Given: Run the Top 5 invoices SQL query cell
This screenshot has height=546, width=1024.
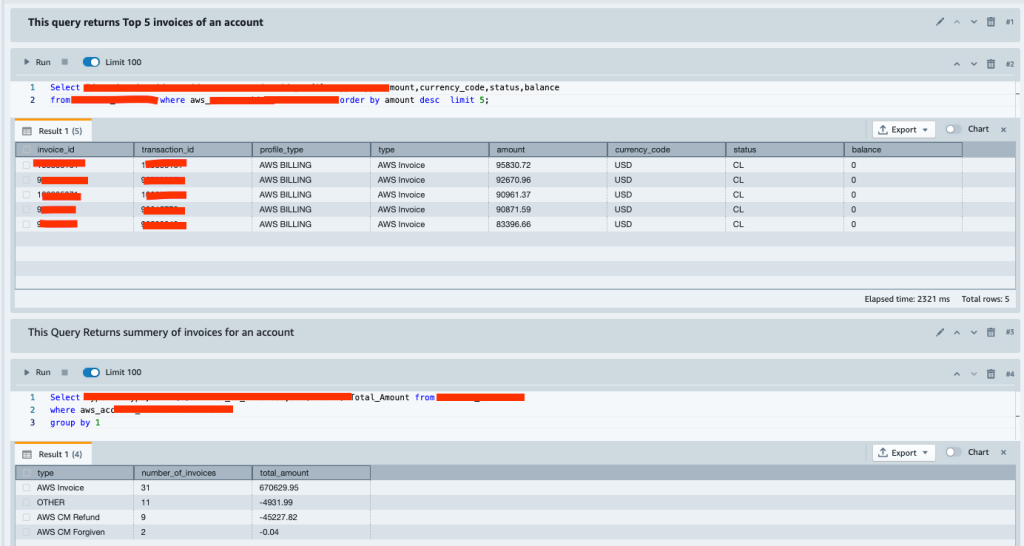Looking at the screenshot, I should pos(37,62).
